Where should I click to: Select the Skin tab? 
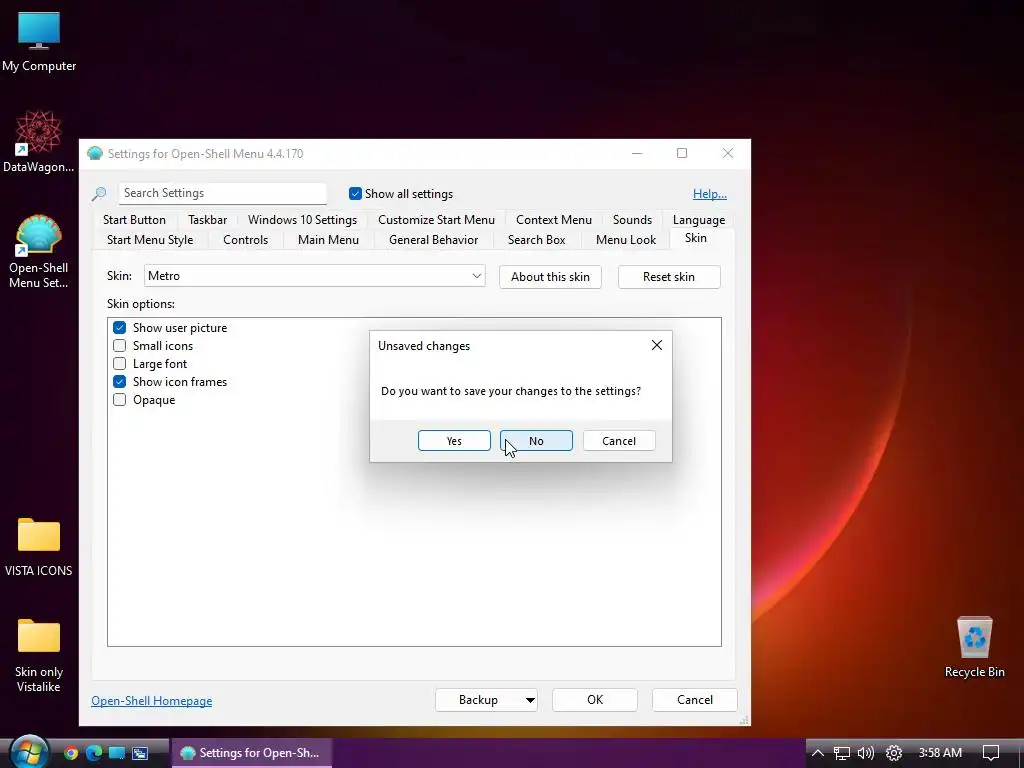(x=696, y=238)
